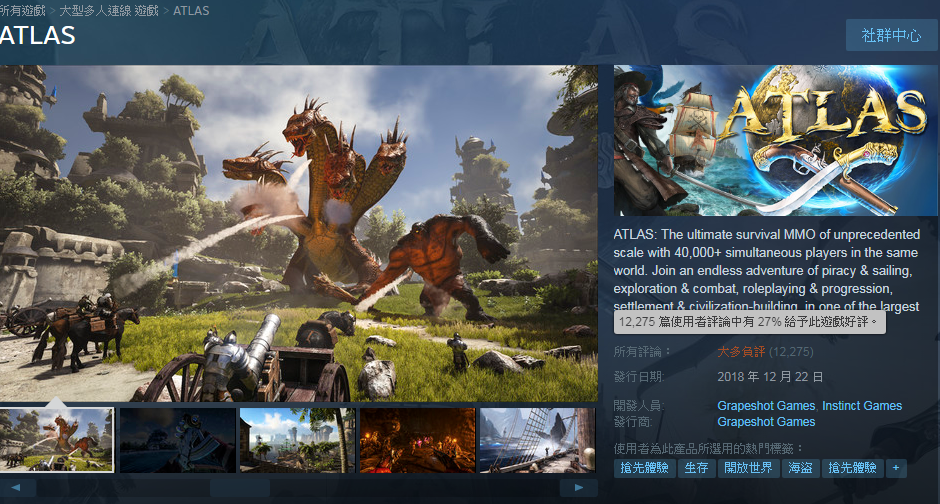
Task: Open 大型多人連線 遊戲 breadcrumb link
Action: point(109,11)
